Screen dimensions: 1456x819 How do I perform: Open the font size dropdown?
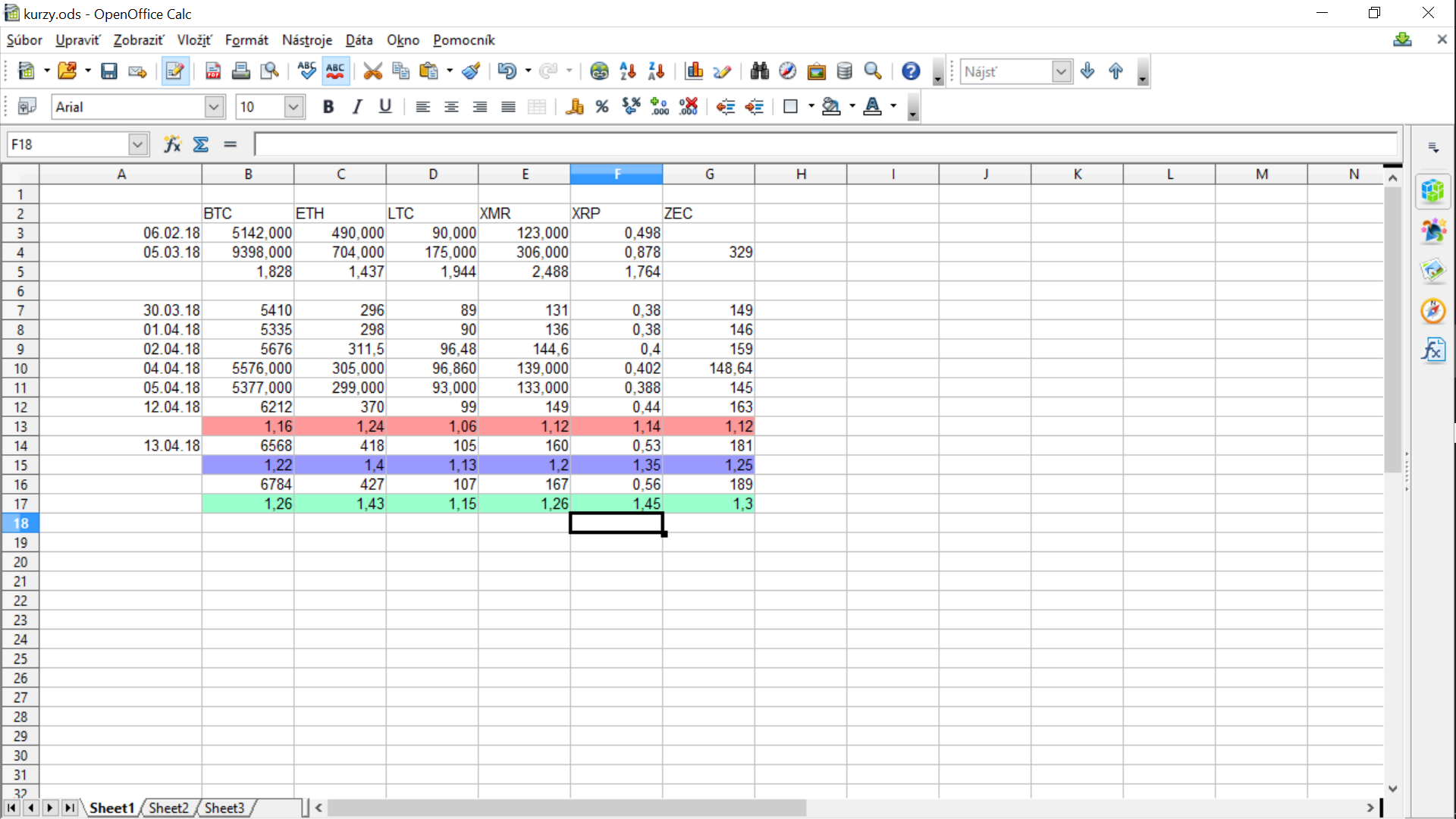tap(293, 107)
